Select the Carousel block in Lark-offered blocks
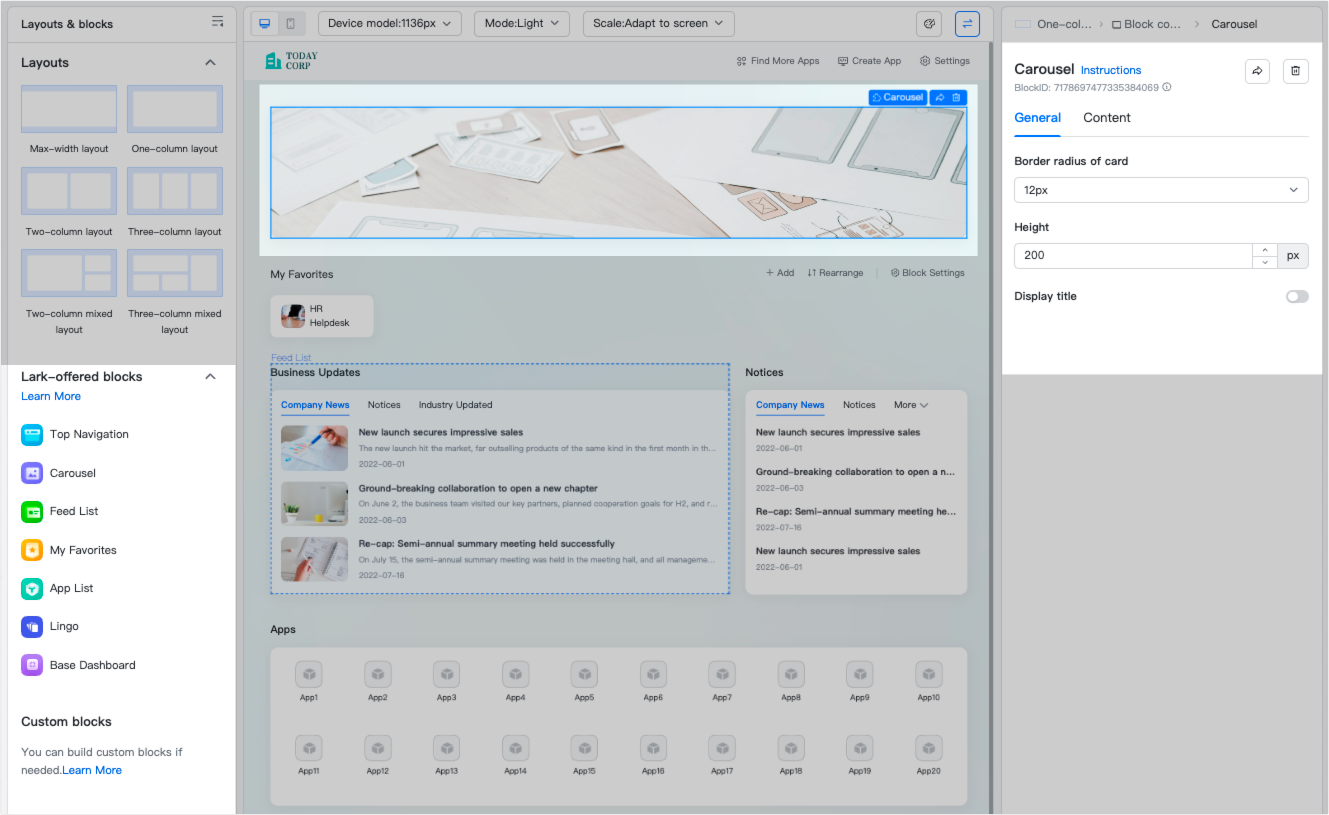Viewport: 1329px width, 815px height. (x=59, y=473)
